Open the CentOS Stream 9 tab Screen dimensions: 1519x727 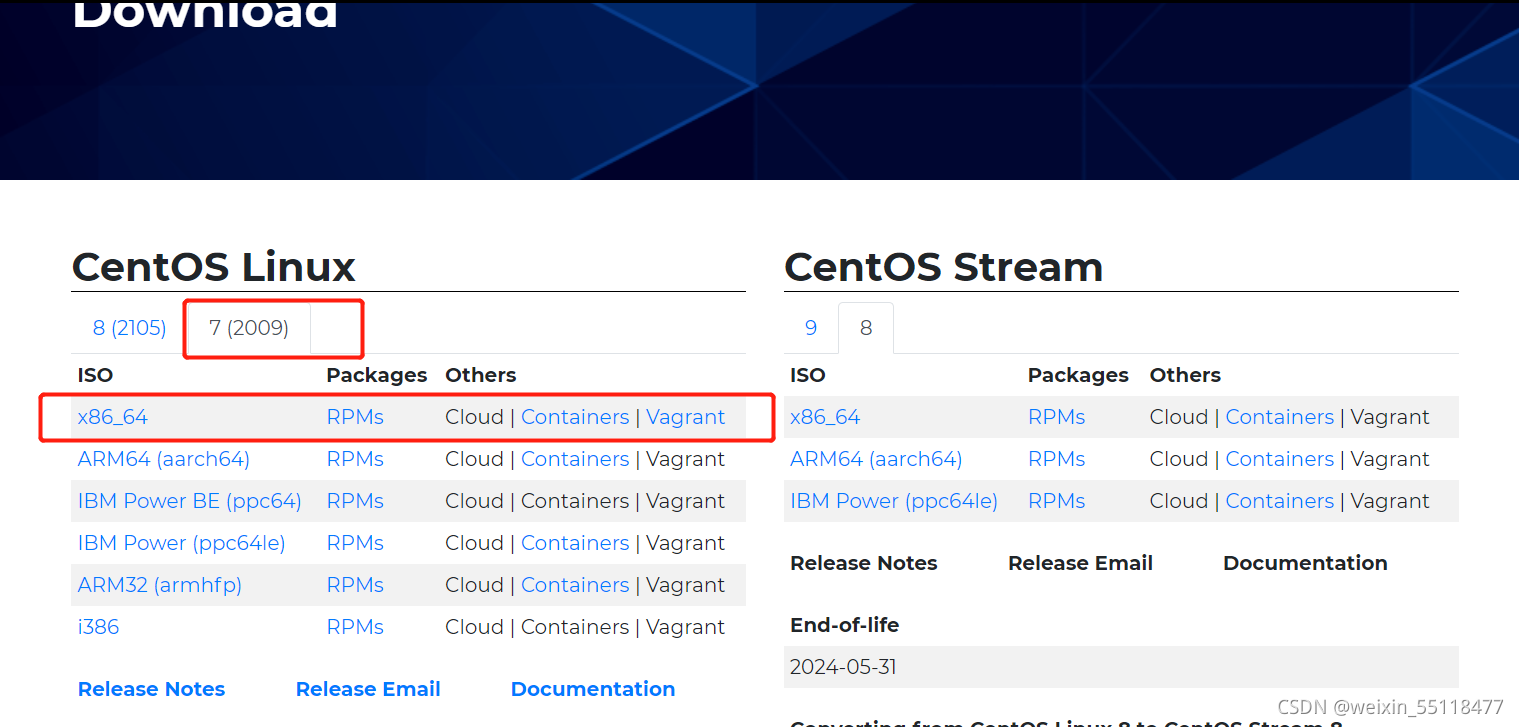click(811, 328)
